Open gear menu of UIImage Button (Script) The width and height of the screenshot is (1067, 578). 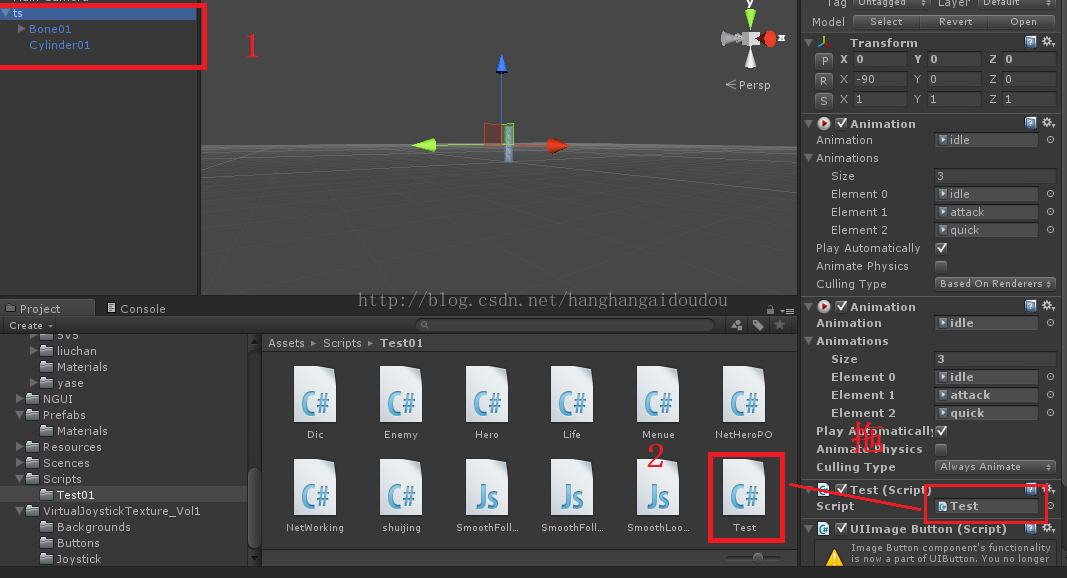[x=1049, y=528]
